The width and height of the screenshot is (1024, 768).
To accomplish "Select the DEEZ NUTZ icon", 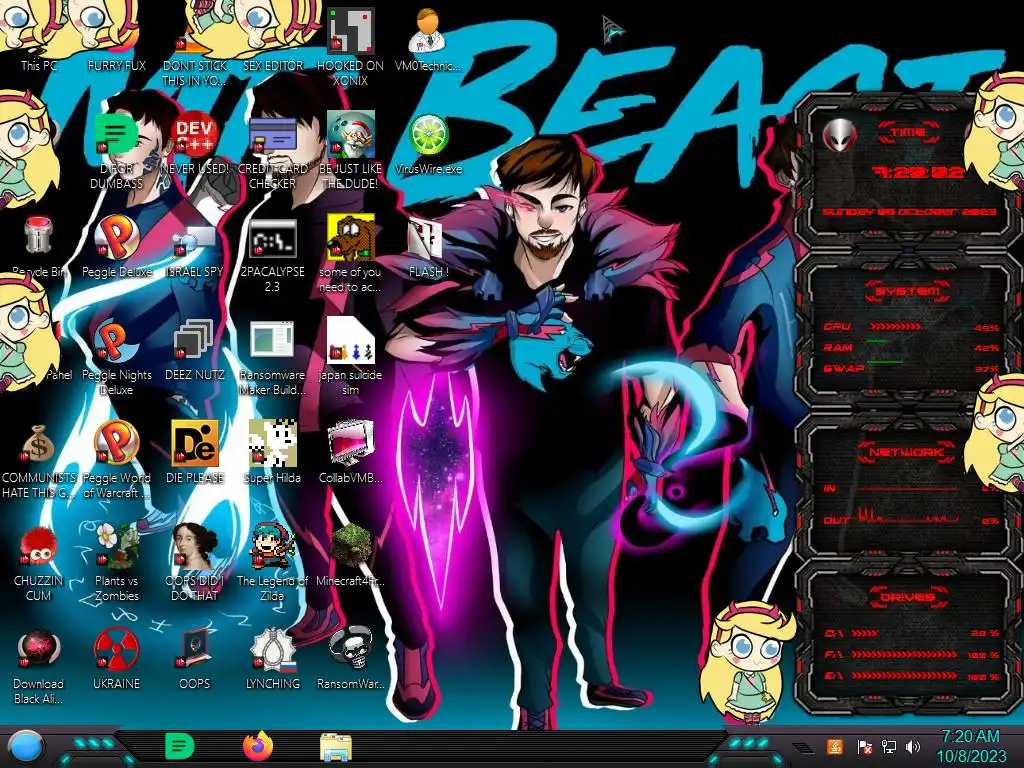I will (x=195, y=340).
